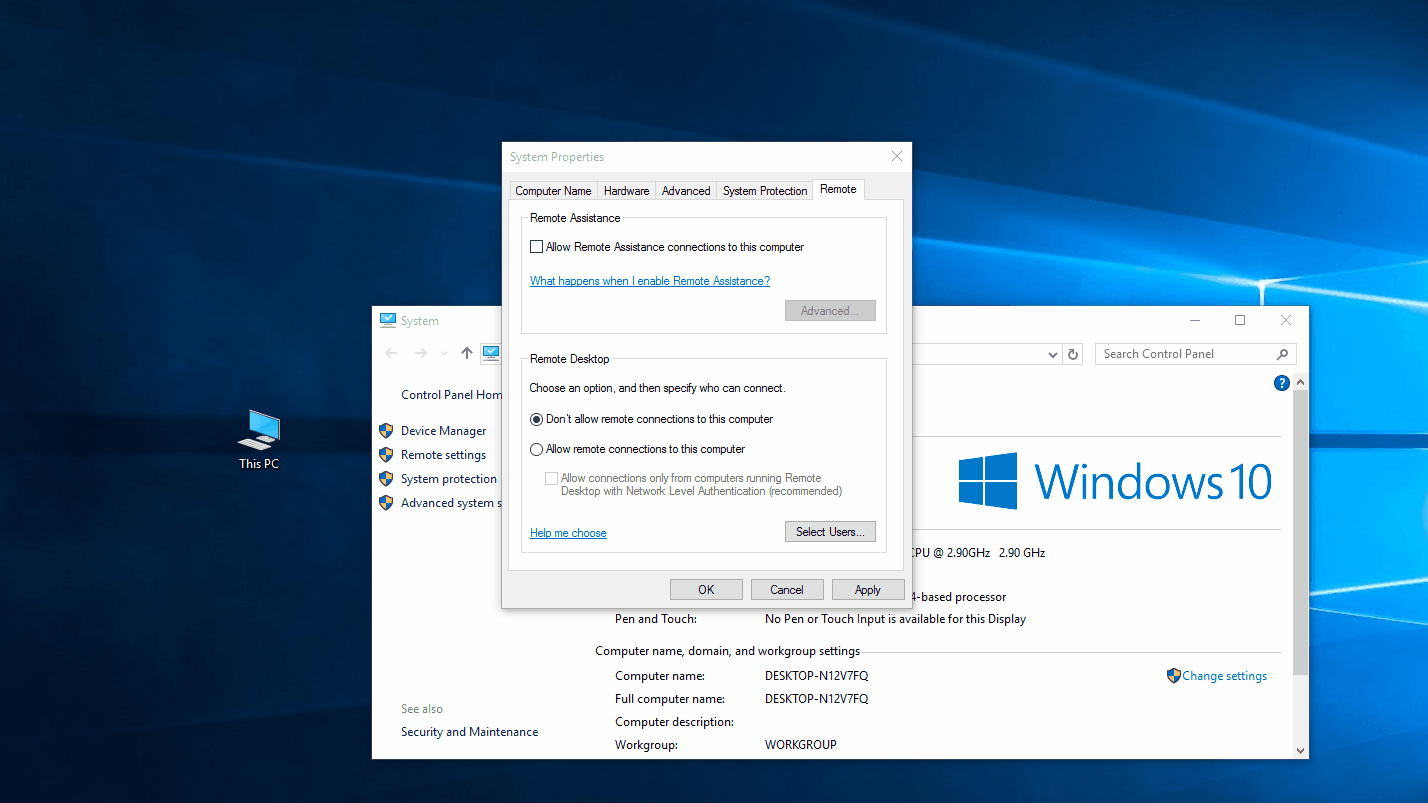This screenshot has width=1428, height=803.
Task: Maximize the System window
Action: point(1240,320)
